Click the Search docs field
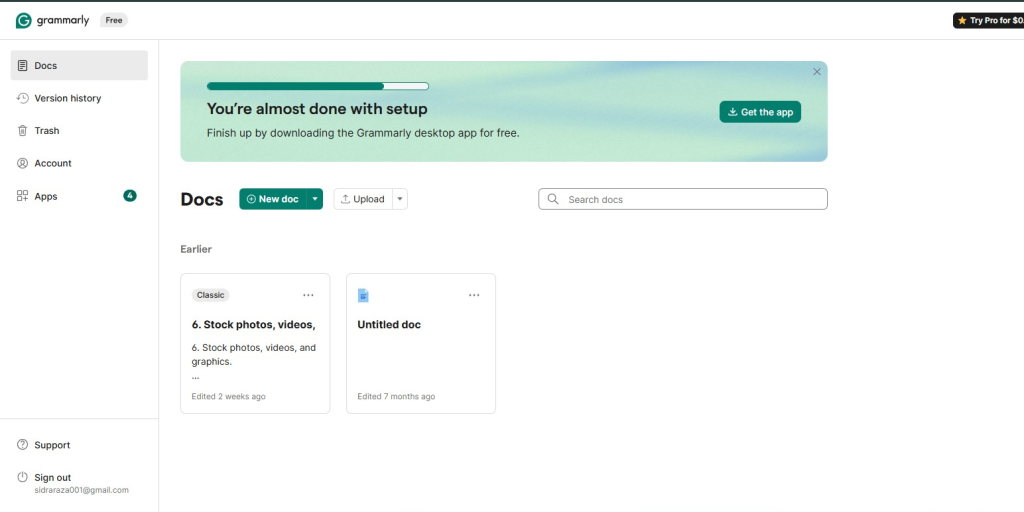Screen dimensions: 1024x512 [x=682, y=199]
